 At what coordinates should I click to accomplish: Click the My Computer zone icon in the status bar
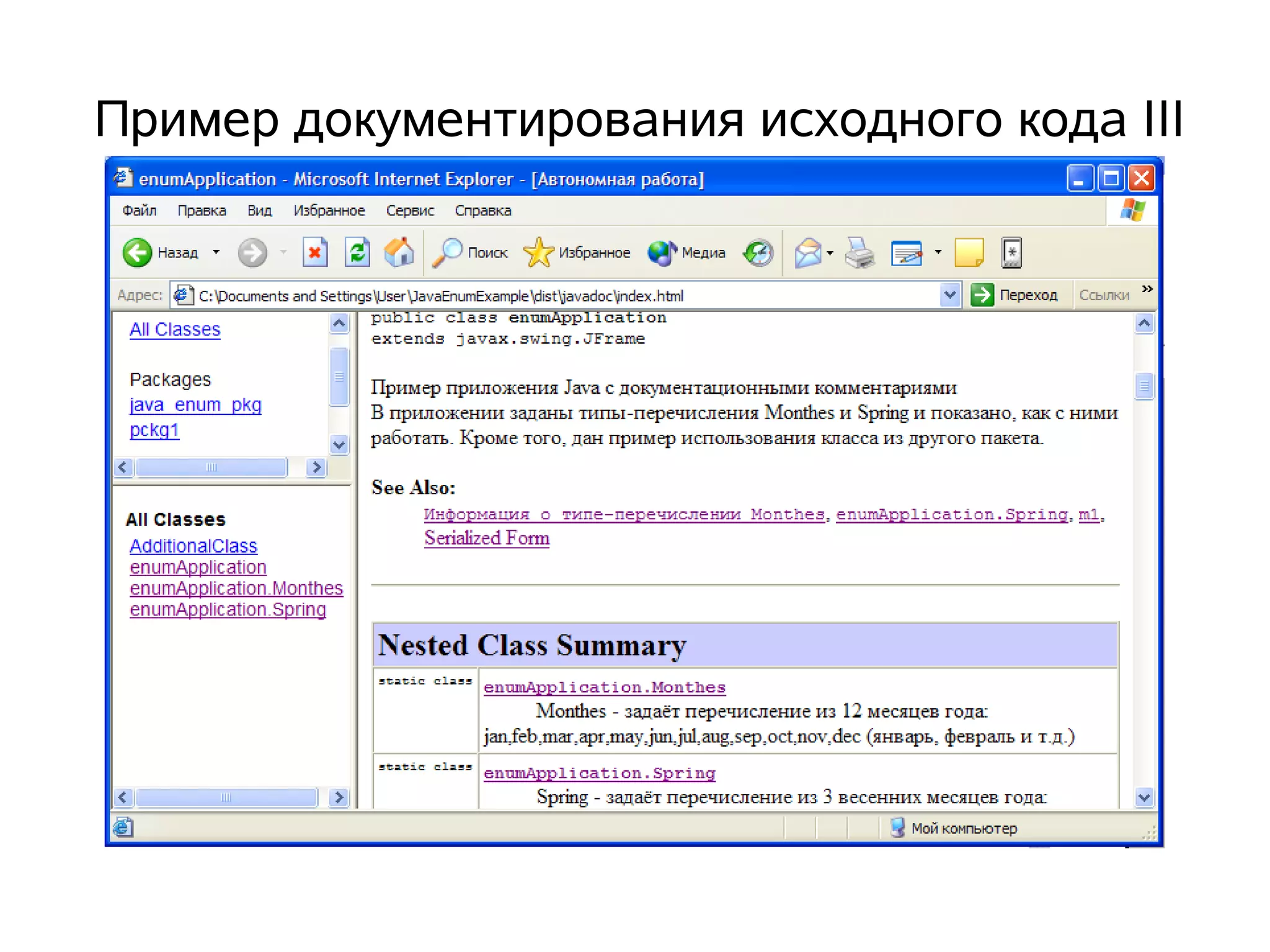click(897, 827)
